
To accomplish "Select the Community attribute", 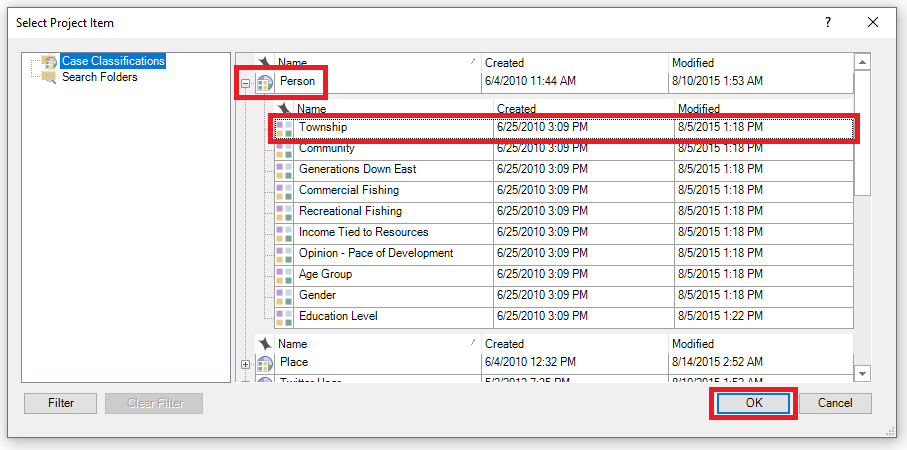I will tap(326, 148).
